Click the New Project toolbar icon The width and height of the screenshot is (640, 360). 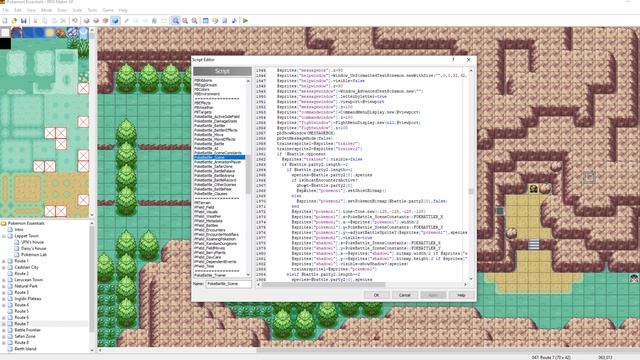pyautogui.click(x=5, y=21)
